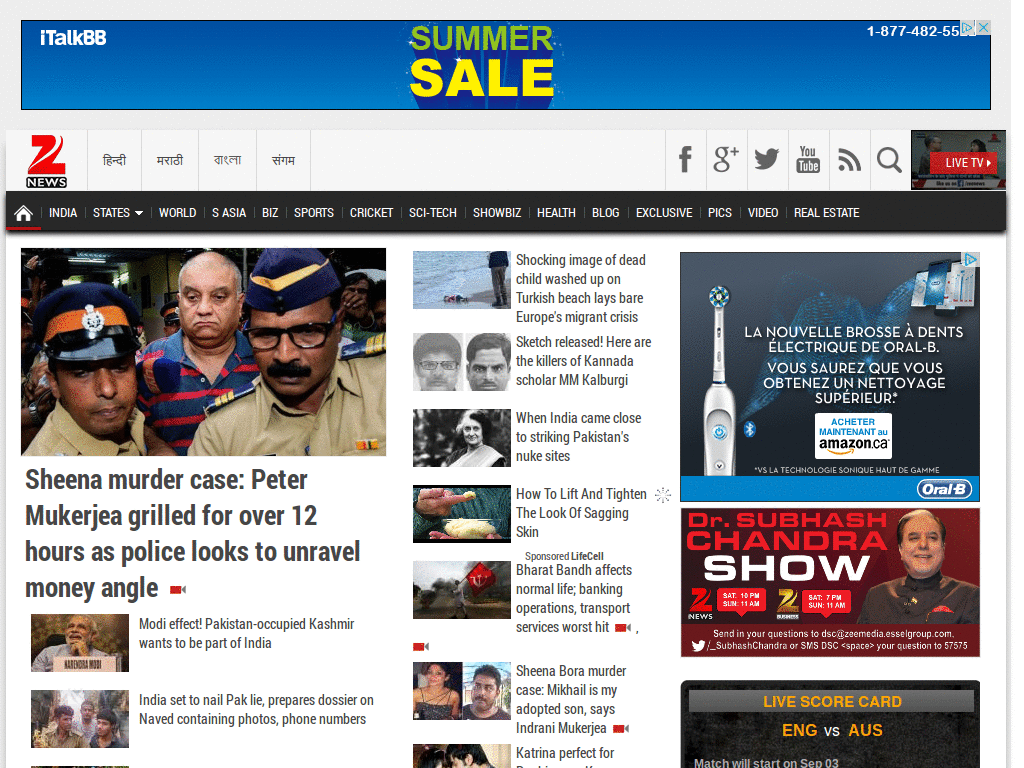The image size is (1024, 768).
Task: Click the iTalkBB Summer Sale banner
Action: [x=505, y=65]
